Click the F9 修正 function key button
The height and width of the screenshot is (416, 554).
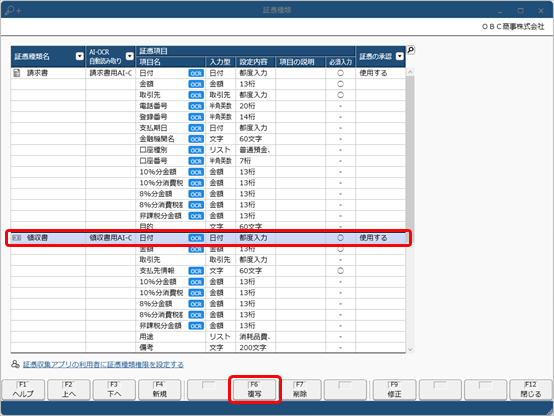[x=394, y=389]
